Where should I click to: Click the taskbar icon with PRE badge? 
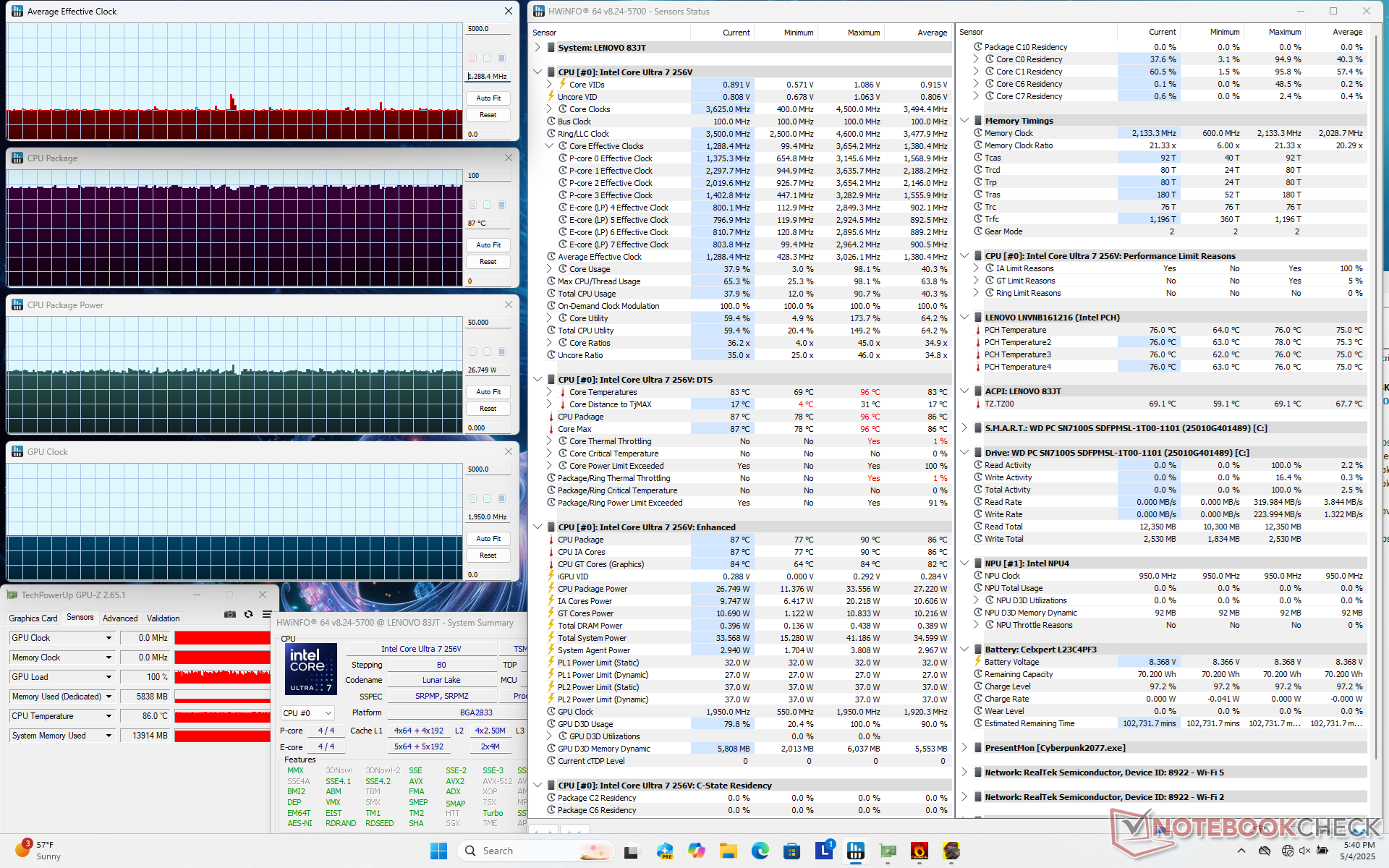pyautogui.click(x=664, y=851)
